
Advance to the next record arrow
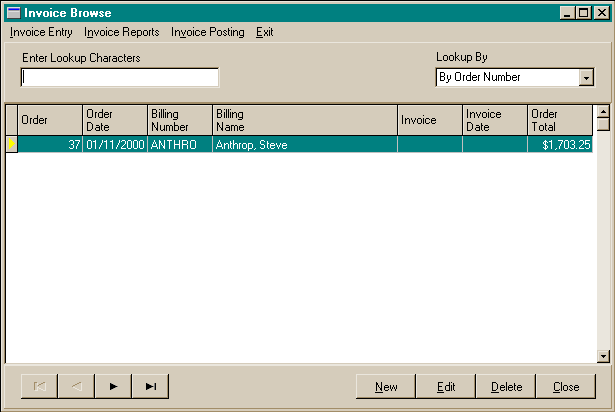click(113, 386)
